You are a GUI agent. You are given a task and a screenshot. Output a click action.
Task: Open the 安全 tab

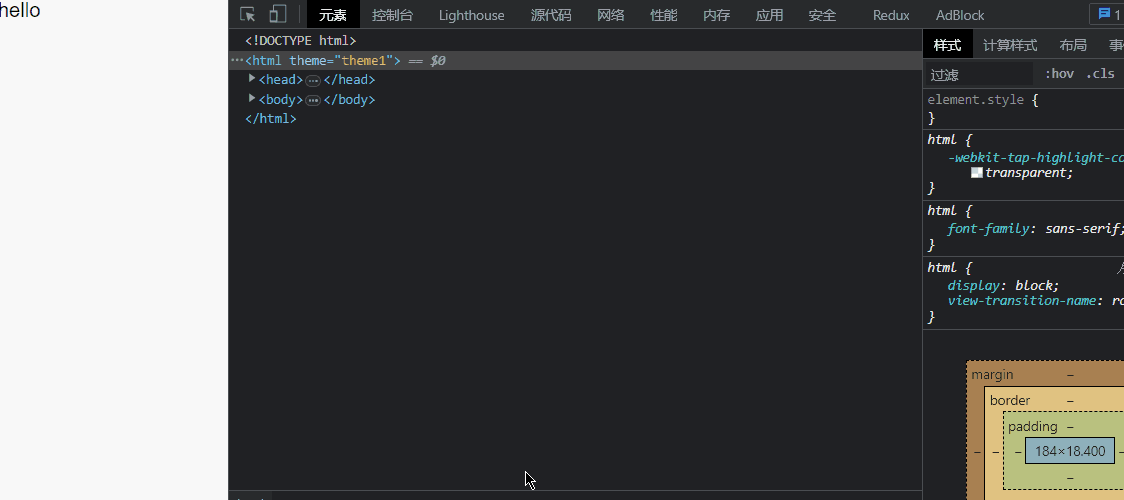(822, 15)
